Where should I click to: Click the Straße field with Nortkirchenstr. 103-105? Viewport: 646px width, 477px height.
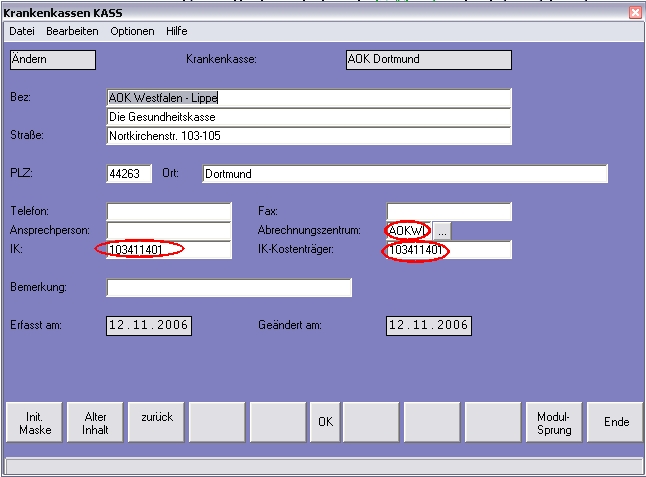click(x=309, y=136)
